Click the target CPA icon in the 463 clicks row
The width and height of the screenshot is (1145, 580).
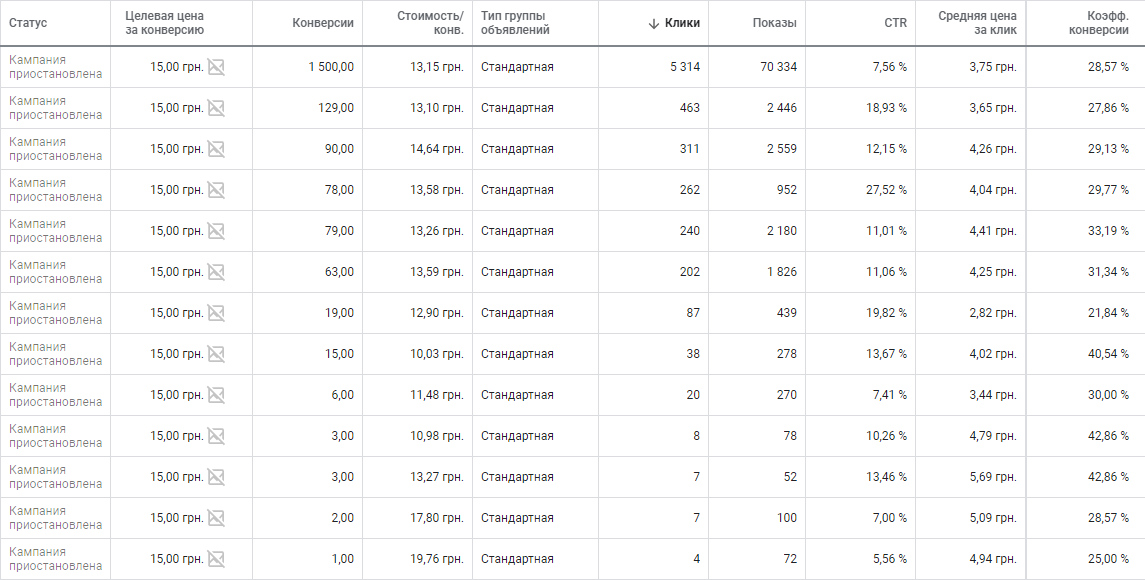tap(216, 108)
